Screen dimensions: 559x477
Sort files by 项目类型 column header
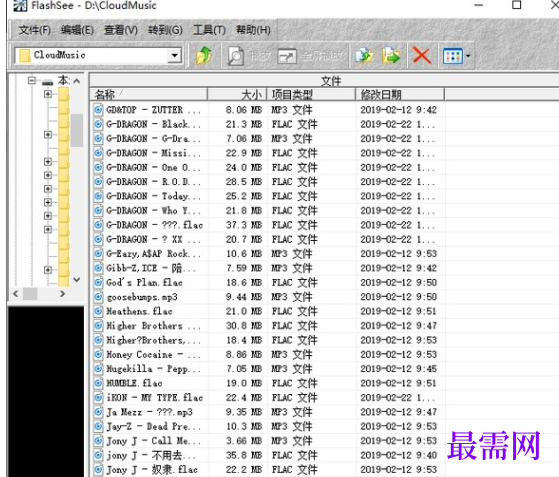click(311, 94)
